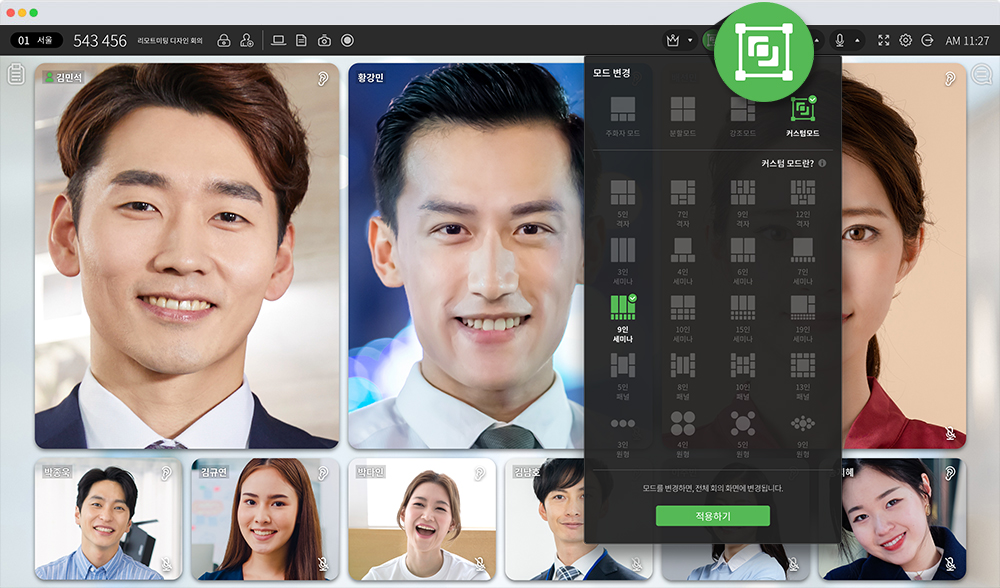Enter fullscreen with the expand icon
The height and width of the screenshot is (588, 1000).
coord(883,41)
